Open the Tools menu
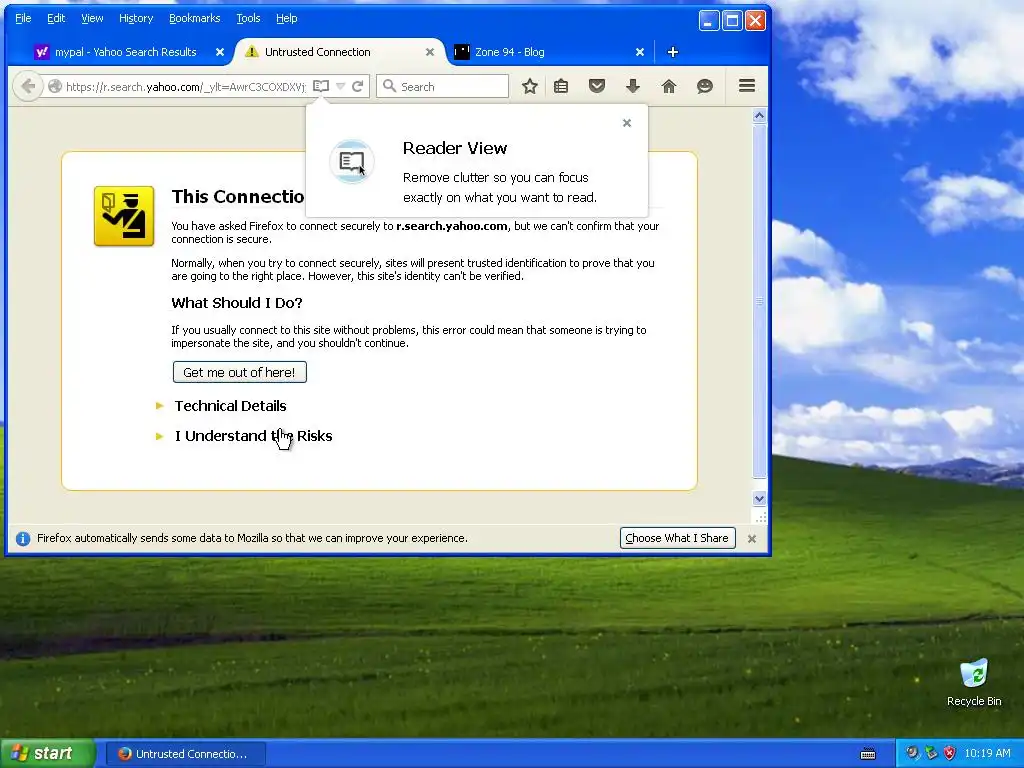Viewport: 1024px width, 768px height. [x=248, y=18]
